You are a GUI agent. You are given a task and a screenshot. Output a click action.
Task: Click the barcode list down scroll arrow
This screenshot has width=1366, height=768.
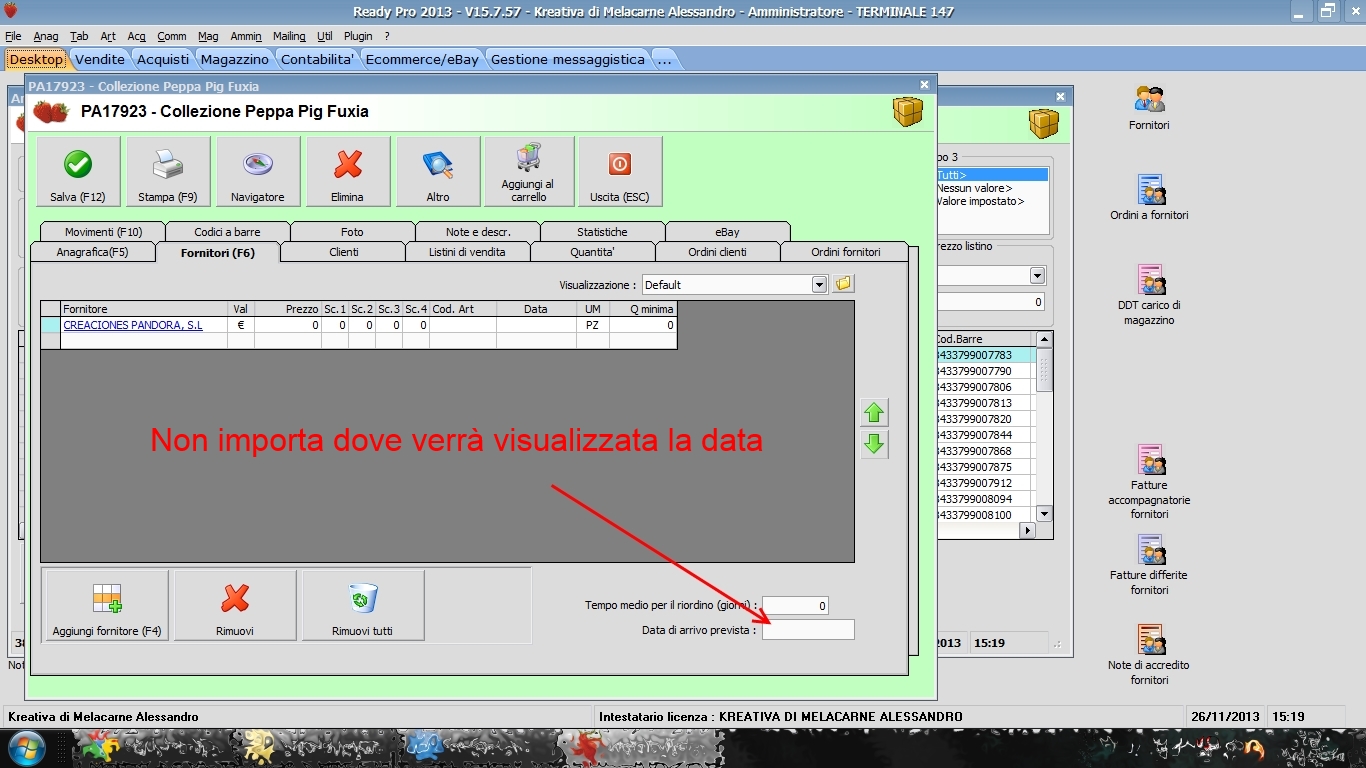point(1044,514)
